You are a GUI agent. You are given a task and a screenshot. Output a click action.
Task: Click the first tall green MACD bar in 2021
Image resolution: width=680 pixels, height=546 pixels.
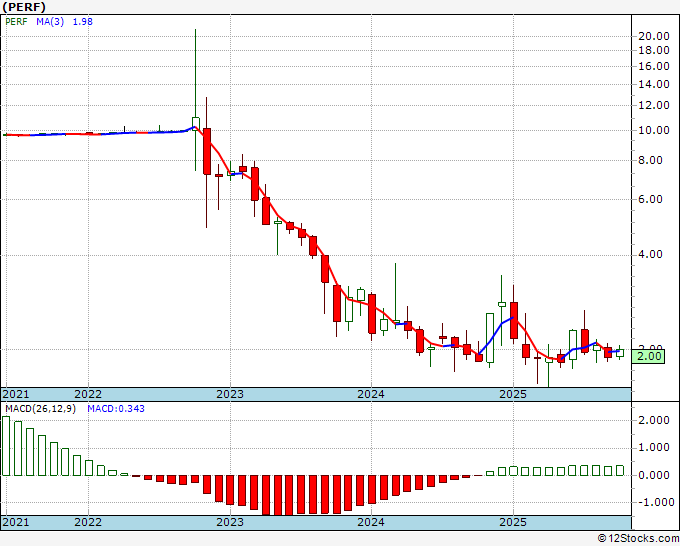coord(6,446)
